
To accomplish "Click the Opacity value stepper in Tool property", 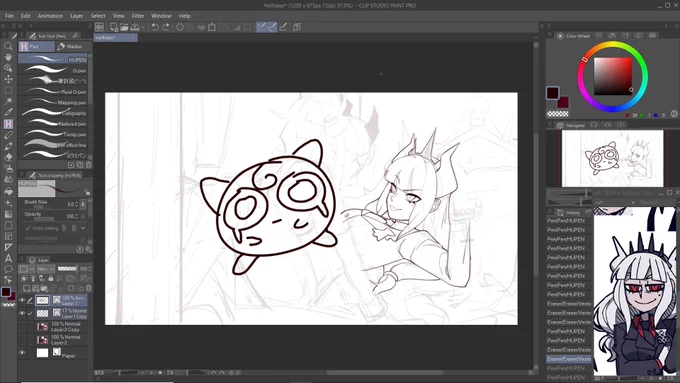I will pos(77,216).
